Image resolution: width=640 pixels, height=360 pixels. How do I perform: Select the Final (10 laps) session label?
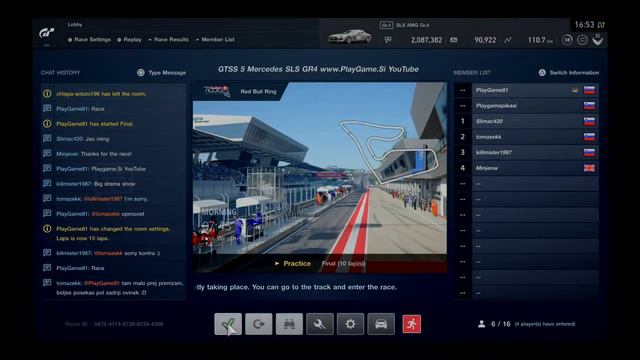point(344,264)
